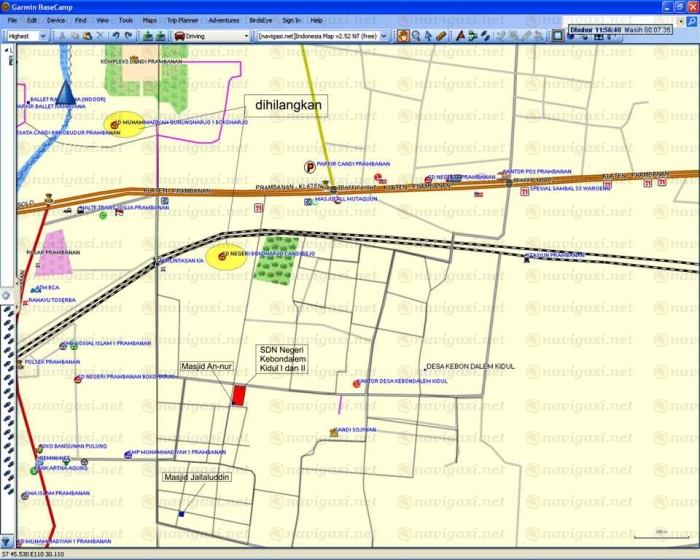Expand the Driving activity profile dropdown
The height and width of the screenshot is (560, 700).
(246, 36)
